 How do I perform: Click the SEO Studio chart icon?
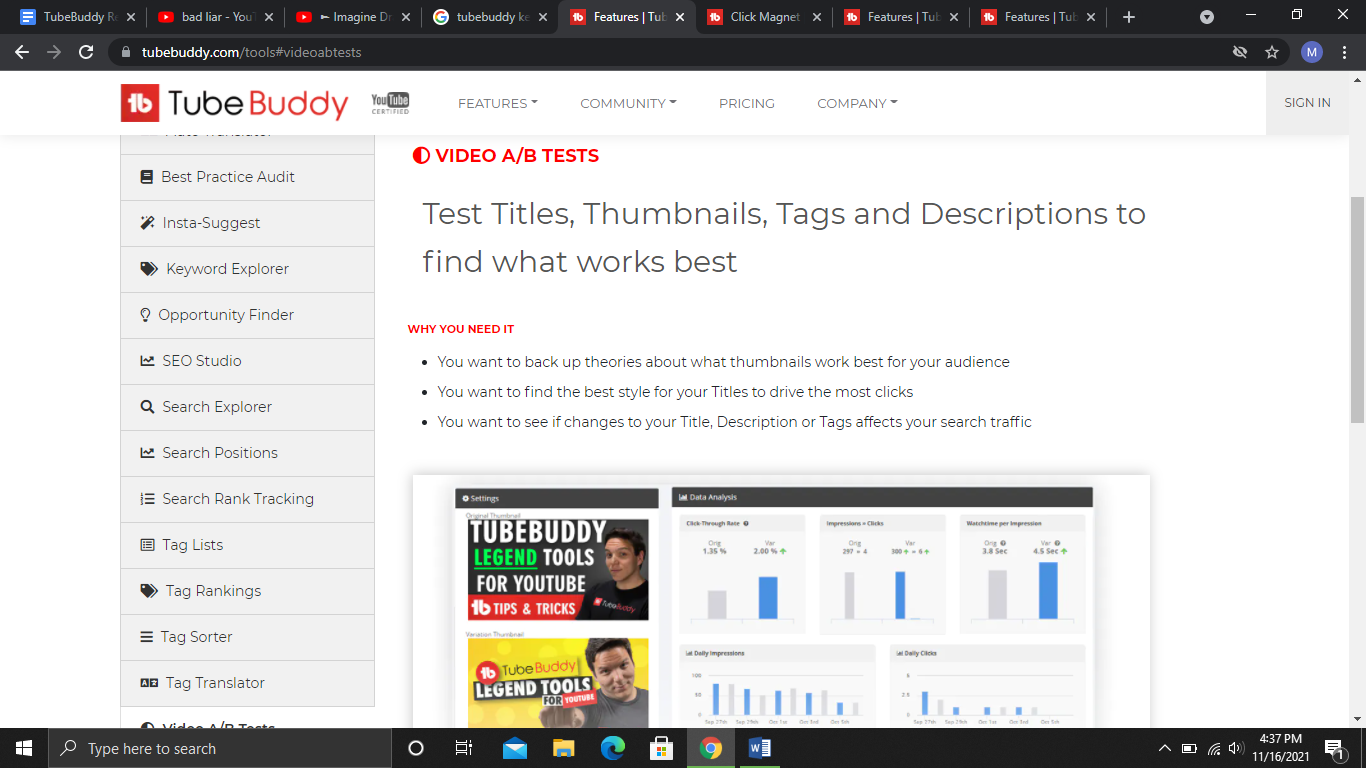coord(147,361)
